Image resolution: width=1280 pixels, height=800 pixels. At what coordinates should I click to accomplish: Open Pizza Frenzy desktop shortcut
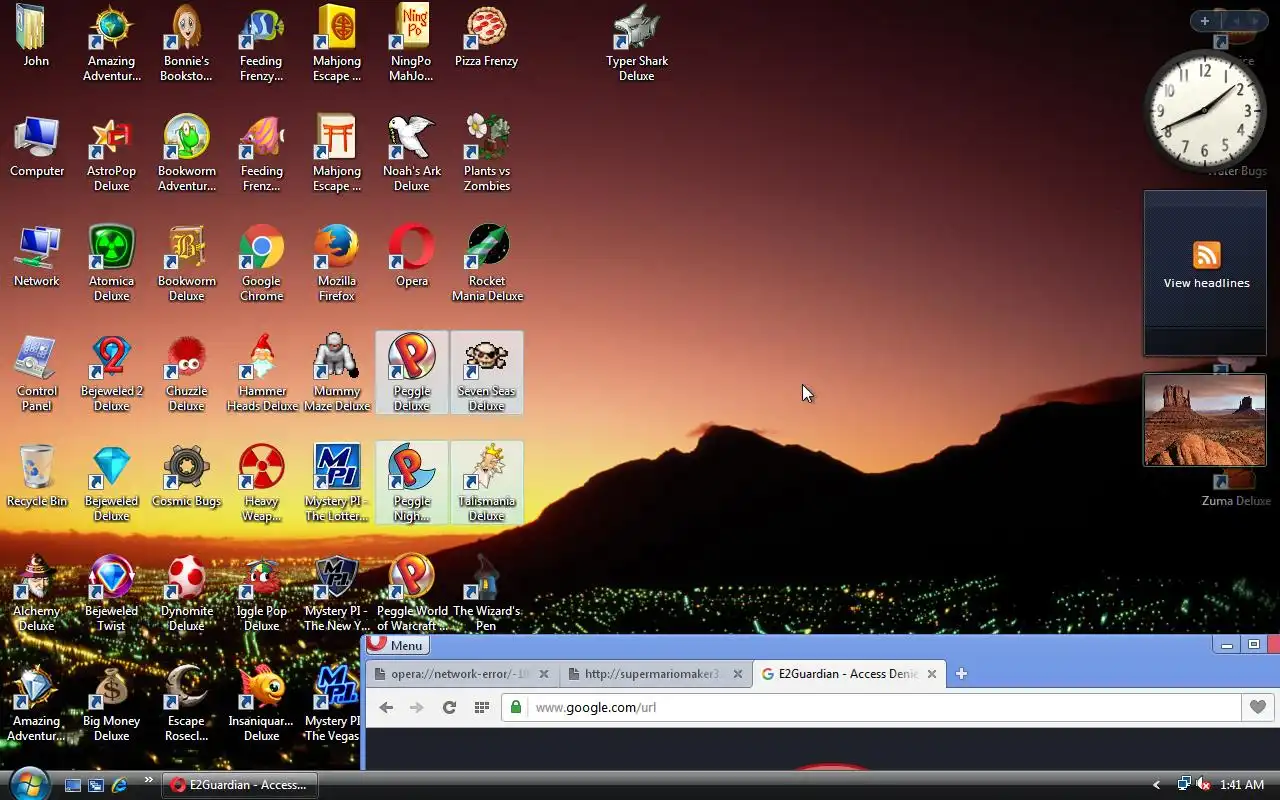point(486,36)
